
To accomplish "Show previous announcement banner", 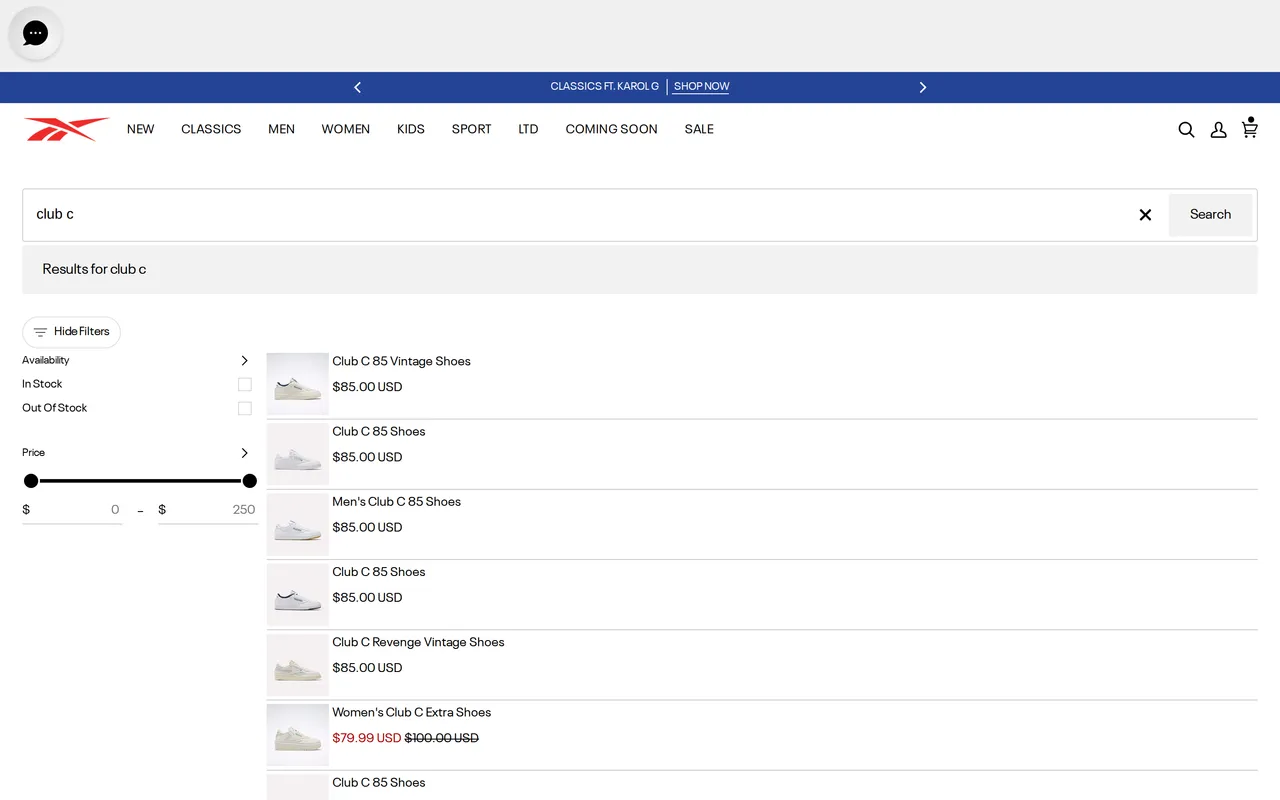I will 357,87.
